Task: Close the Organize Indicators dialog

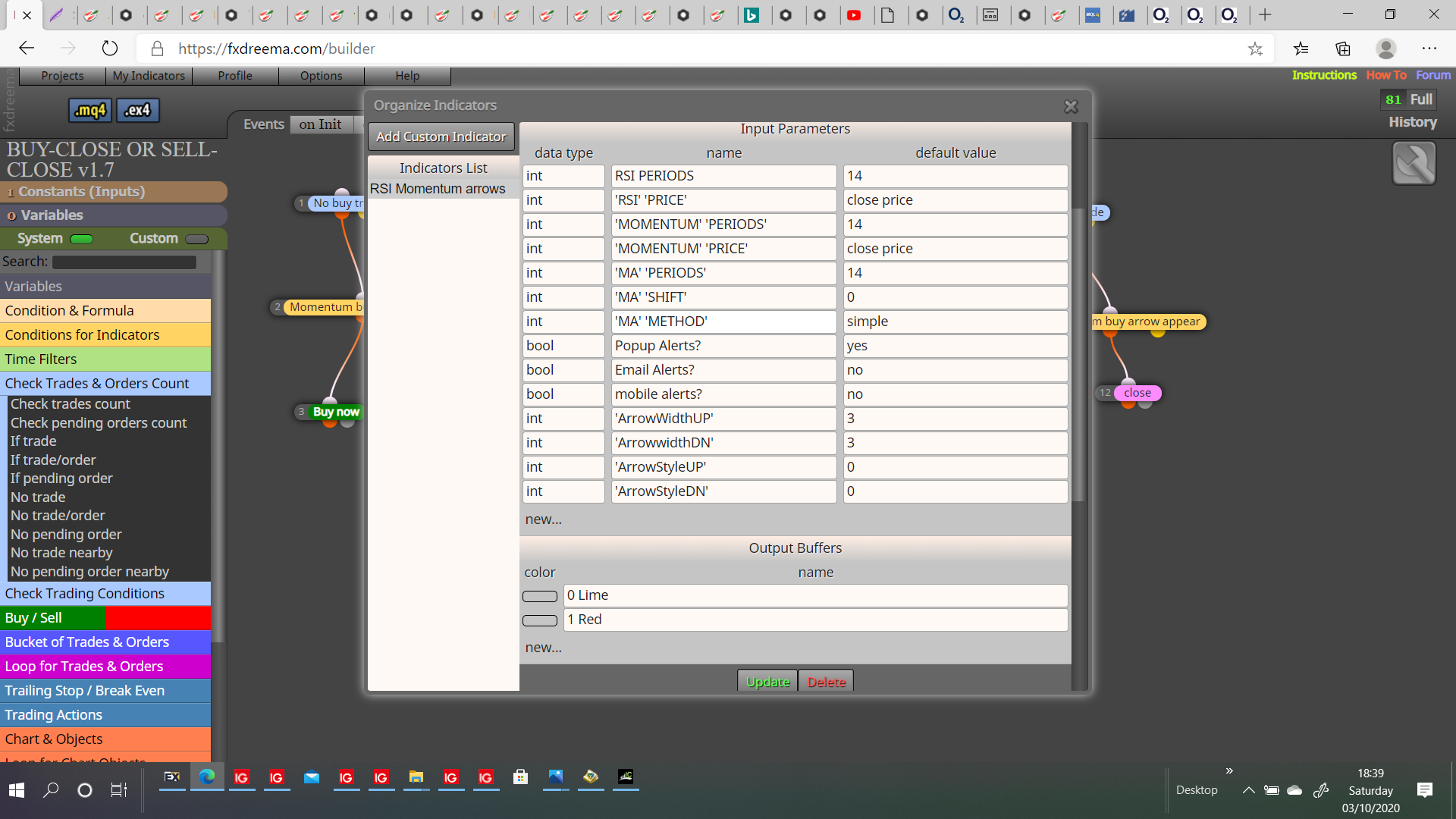Action: (1071, 107)
